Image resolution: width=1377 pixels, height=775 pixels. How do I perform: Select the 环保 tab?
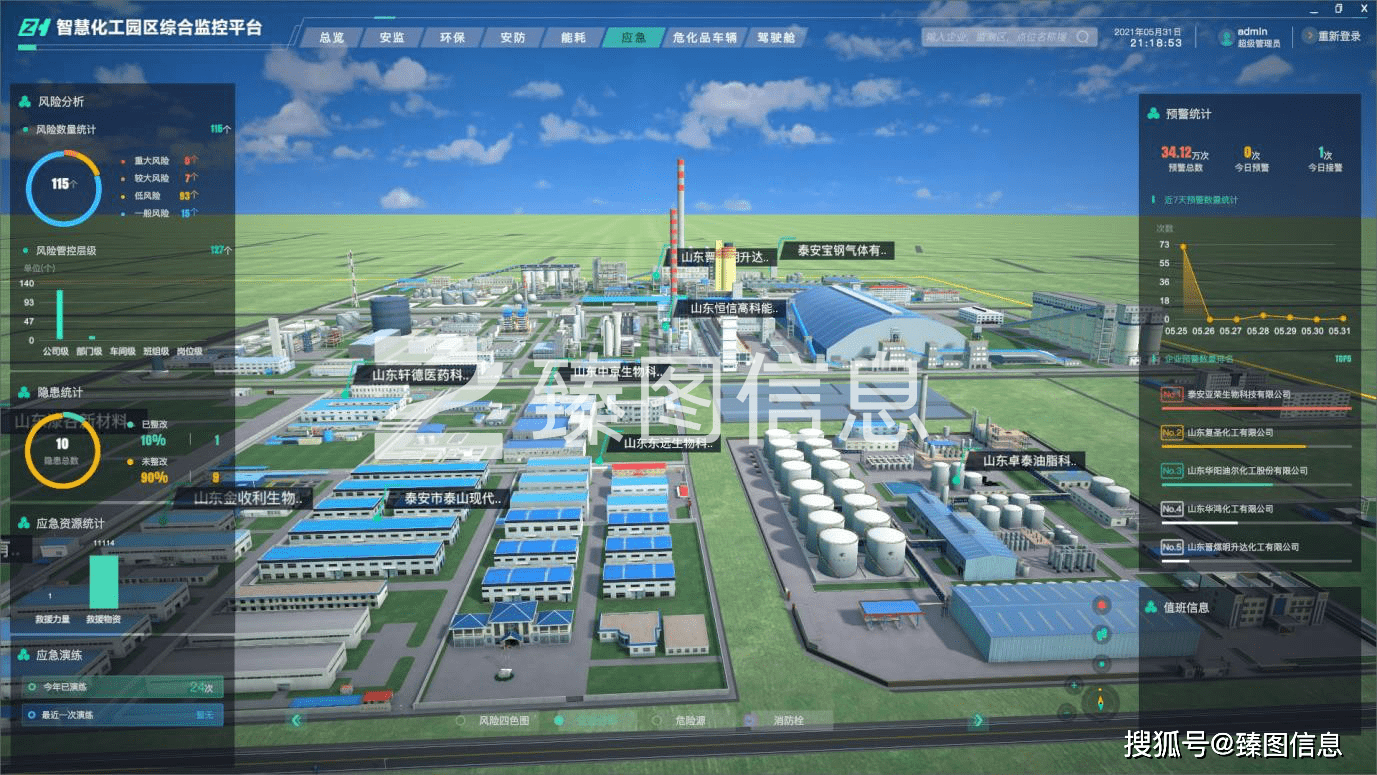coord(452,38)
